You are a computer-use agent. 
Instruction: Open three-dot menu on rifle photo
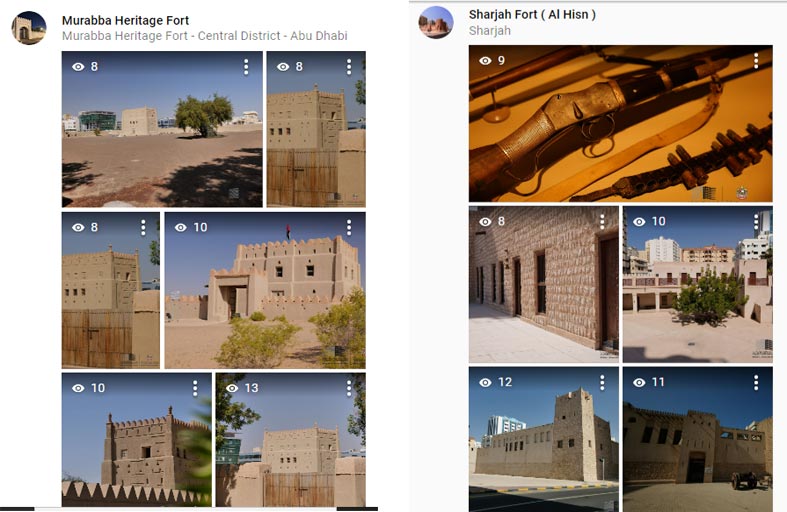click(756, 61)
